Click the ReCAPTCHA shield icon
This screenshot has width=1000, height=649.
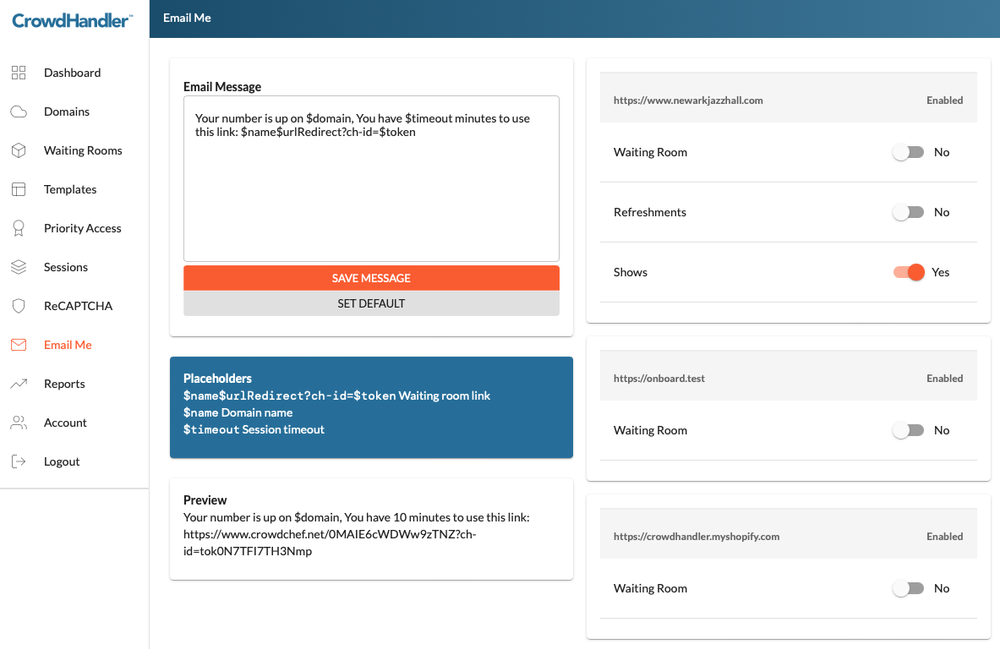pyautogui.click(x=18, y=306)
